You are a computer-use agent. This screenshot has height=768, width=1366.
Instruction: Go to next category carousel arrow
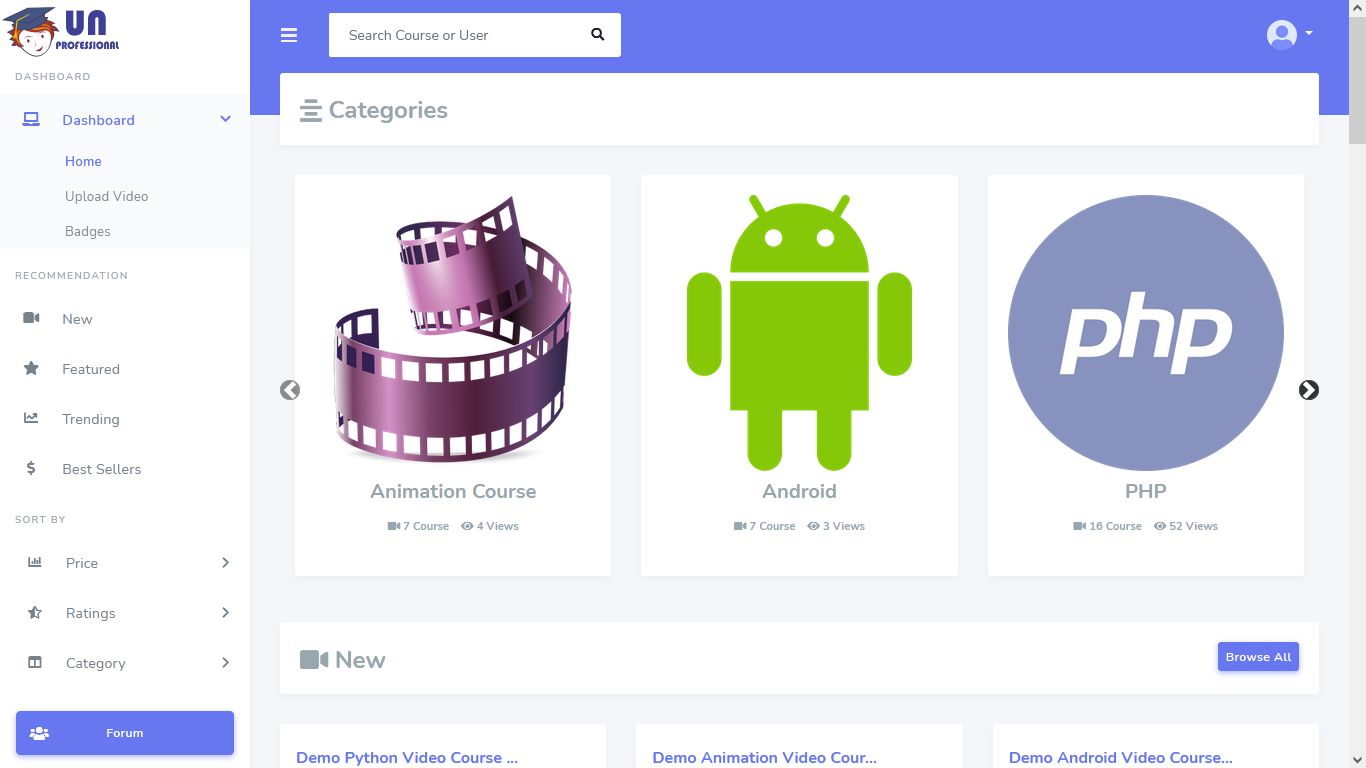click(1309, 390)
